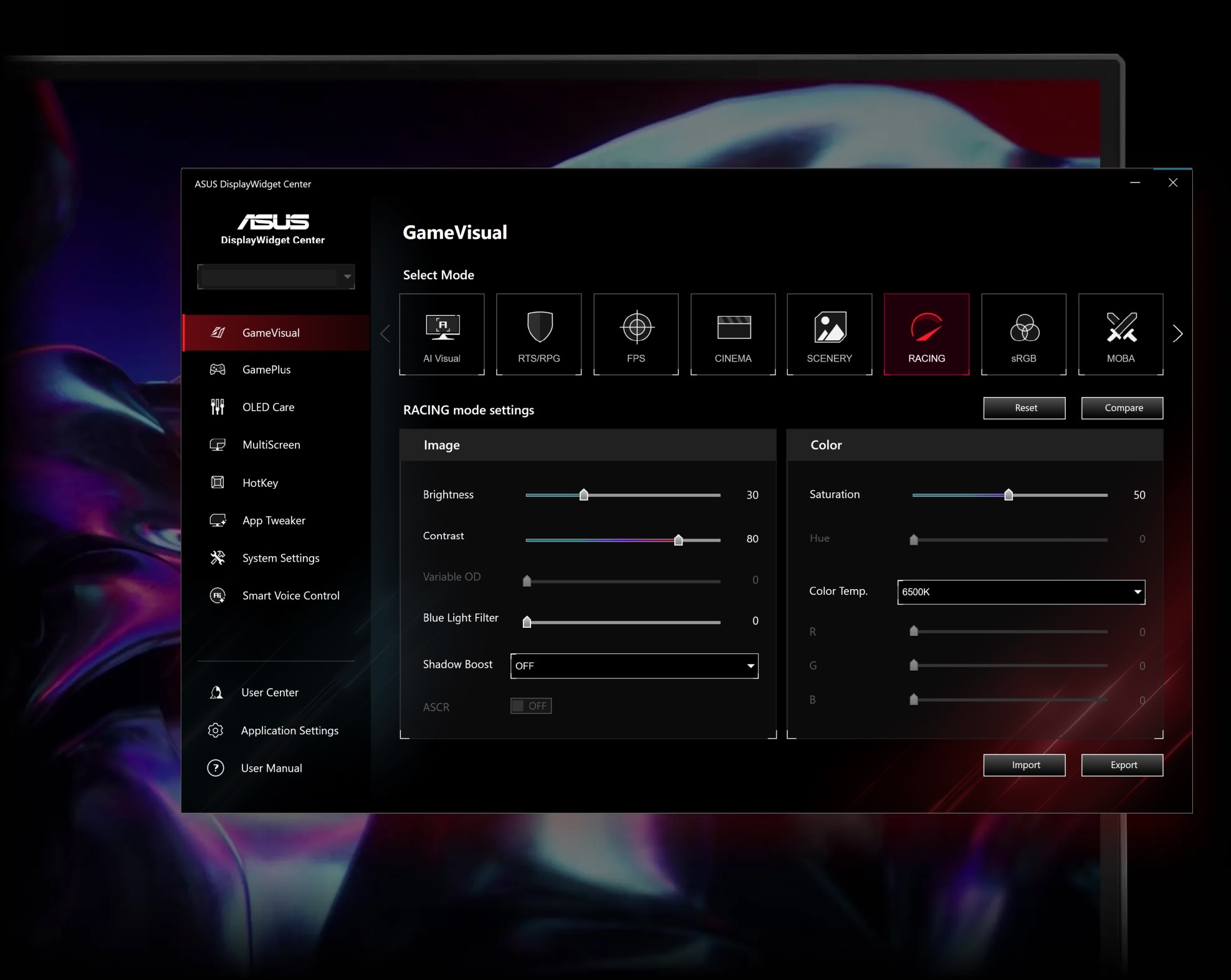
Task: Click the R color channel slider
Action: coord(1010,632)
